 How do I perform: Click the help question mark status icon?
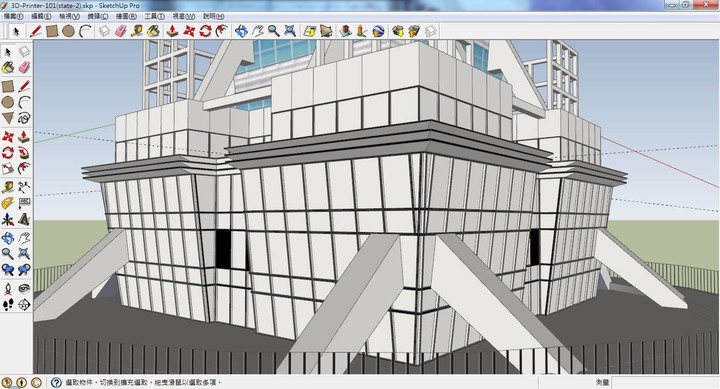coord(56,382)
